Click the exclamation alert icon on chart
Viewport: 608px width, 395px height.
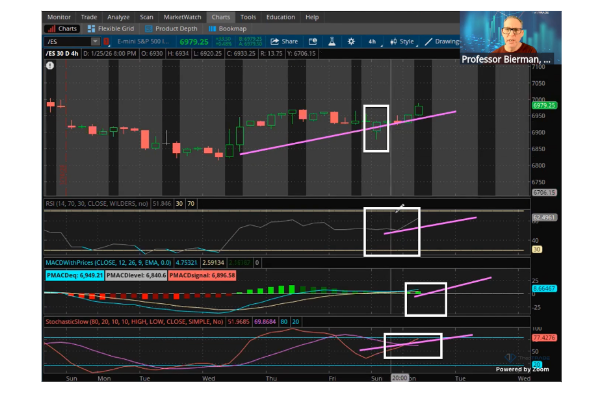pyautogui.click(x=50, y=66)
